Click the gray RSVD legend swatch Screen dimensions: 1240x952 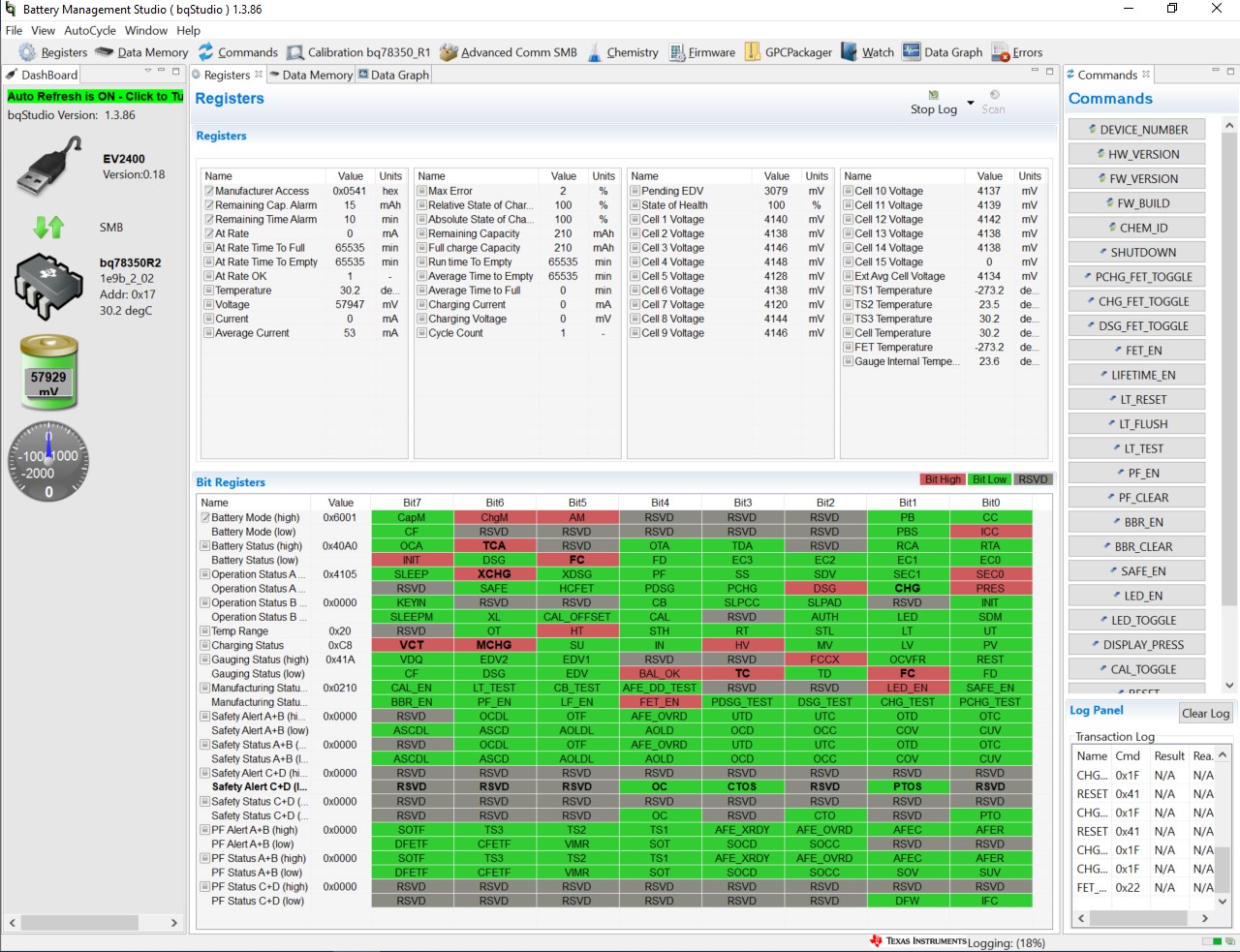(1033, 479)
